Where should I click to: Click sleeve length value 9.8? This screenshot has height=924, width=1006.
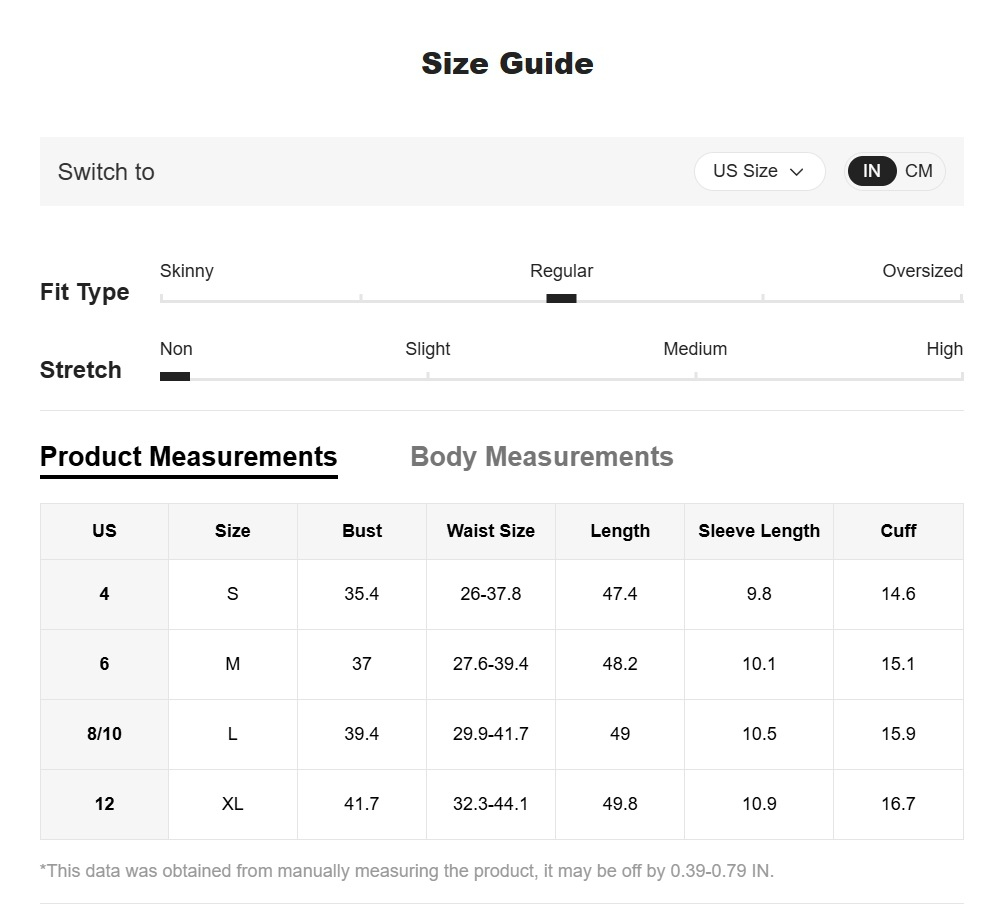pyautogui.click(x=759, y=594)
